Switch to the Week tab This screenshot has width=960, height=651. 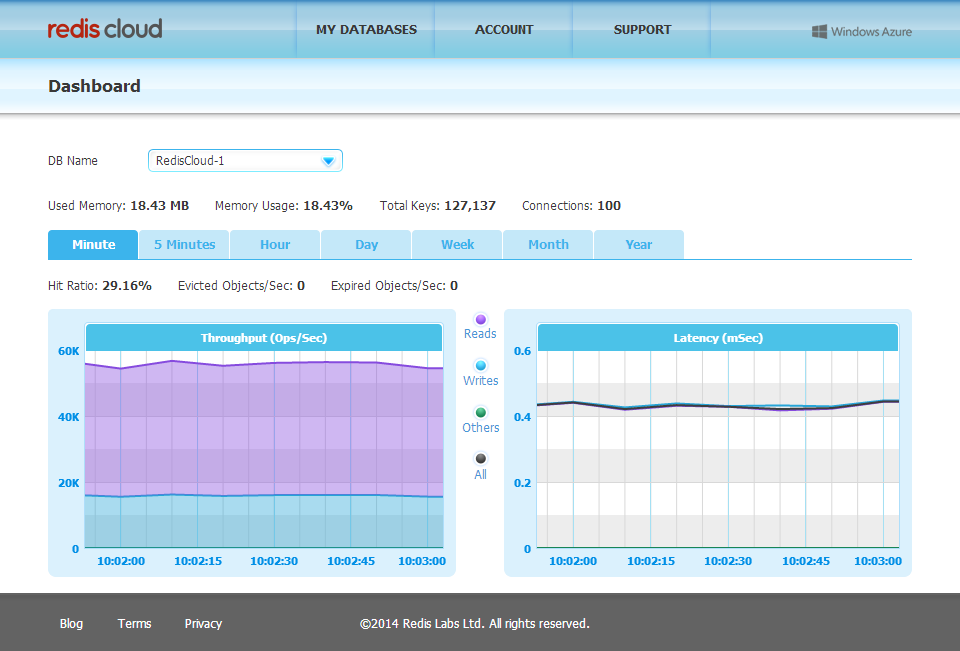click(457, 244)
